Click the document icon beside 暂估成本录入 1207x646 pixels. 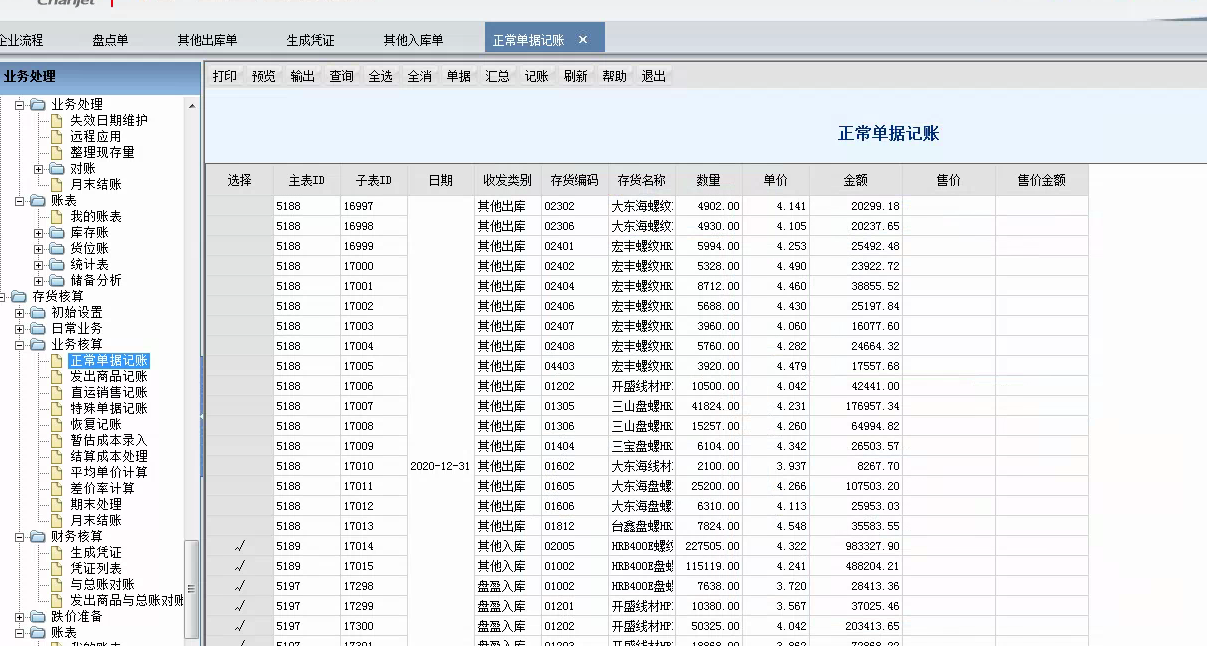tap(57, 440)
